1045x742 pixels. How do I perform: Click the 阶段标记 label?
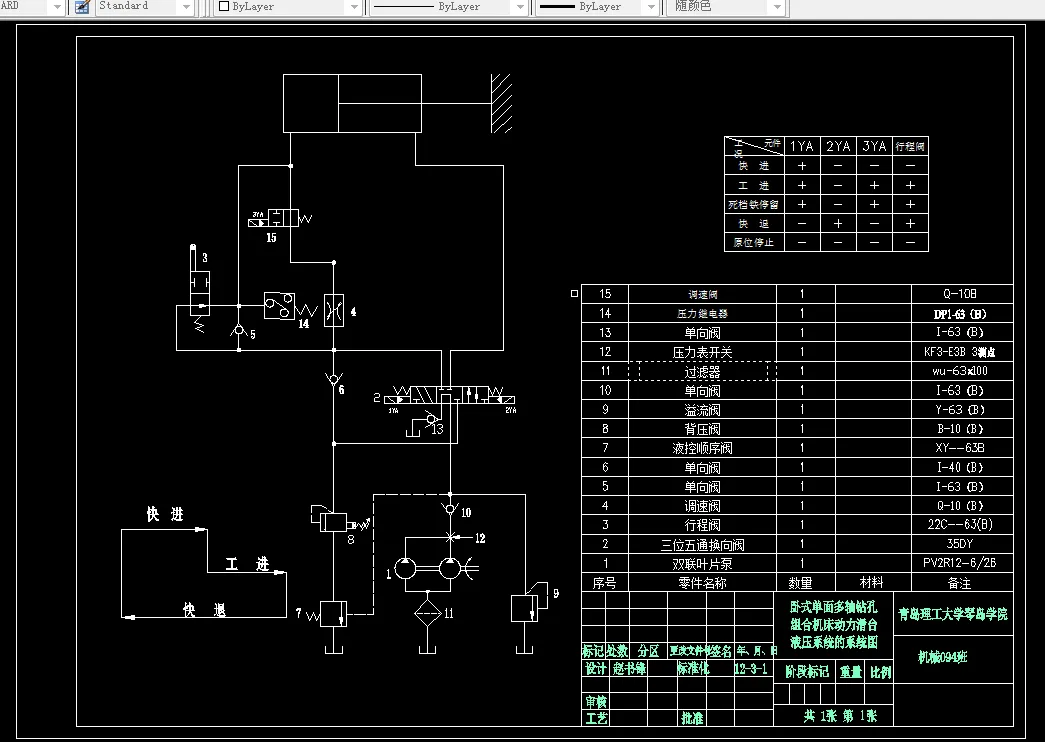(x=807, y=672)
